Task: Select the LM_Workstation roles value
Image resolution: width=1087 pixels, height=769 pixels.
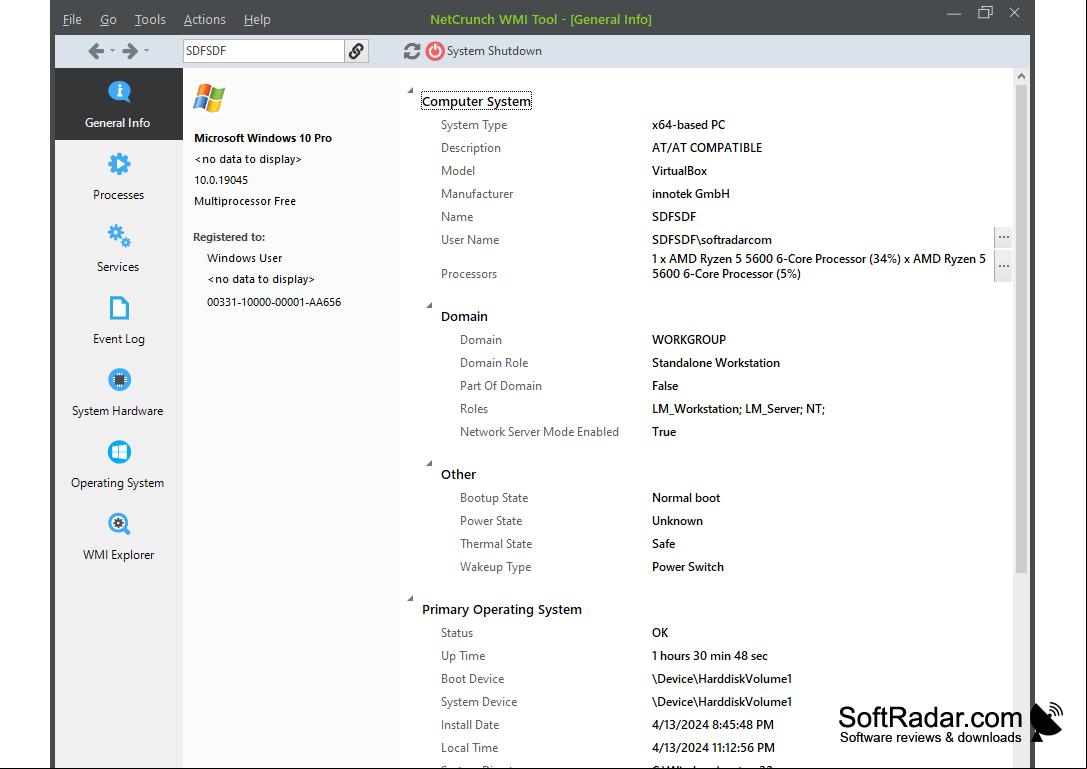Action: pos(738,409)
